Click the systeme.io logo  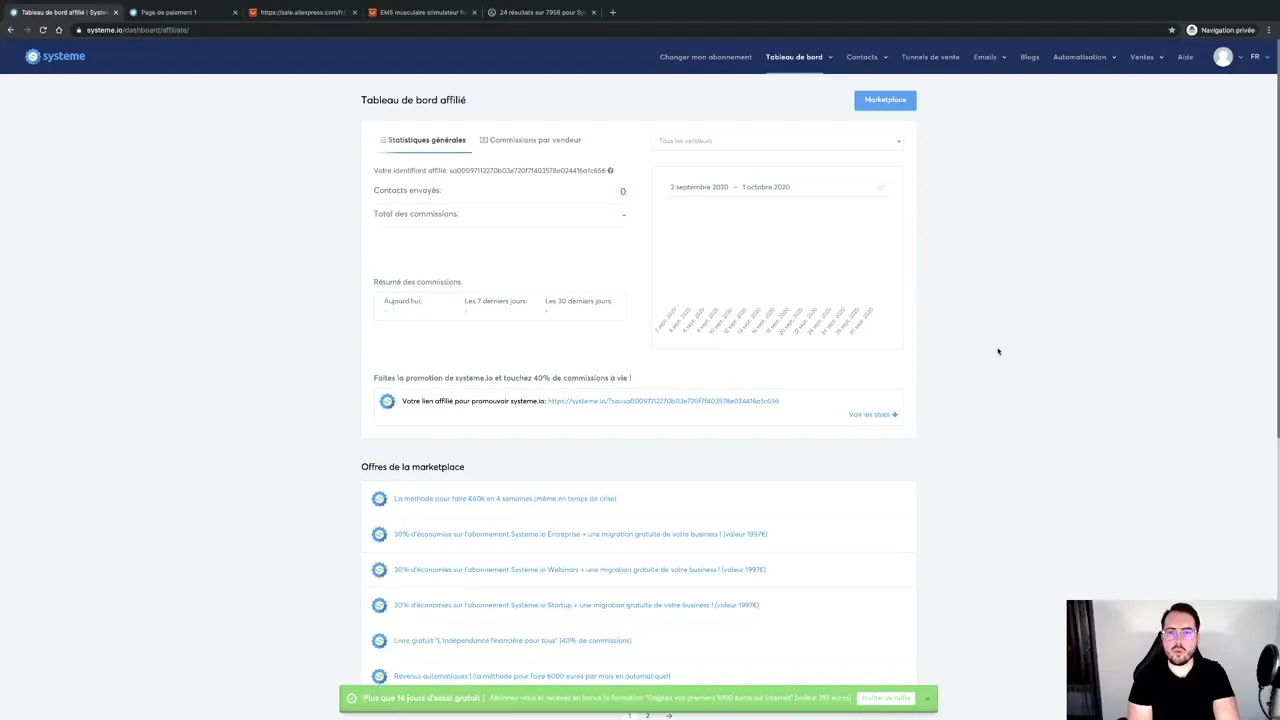click(x=55, y=56)
